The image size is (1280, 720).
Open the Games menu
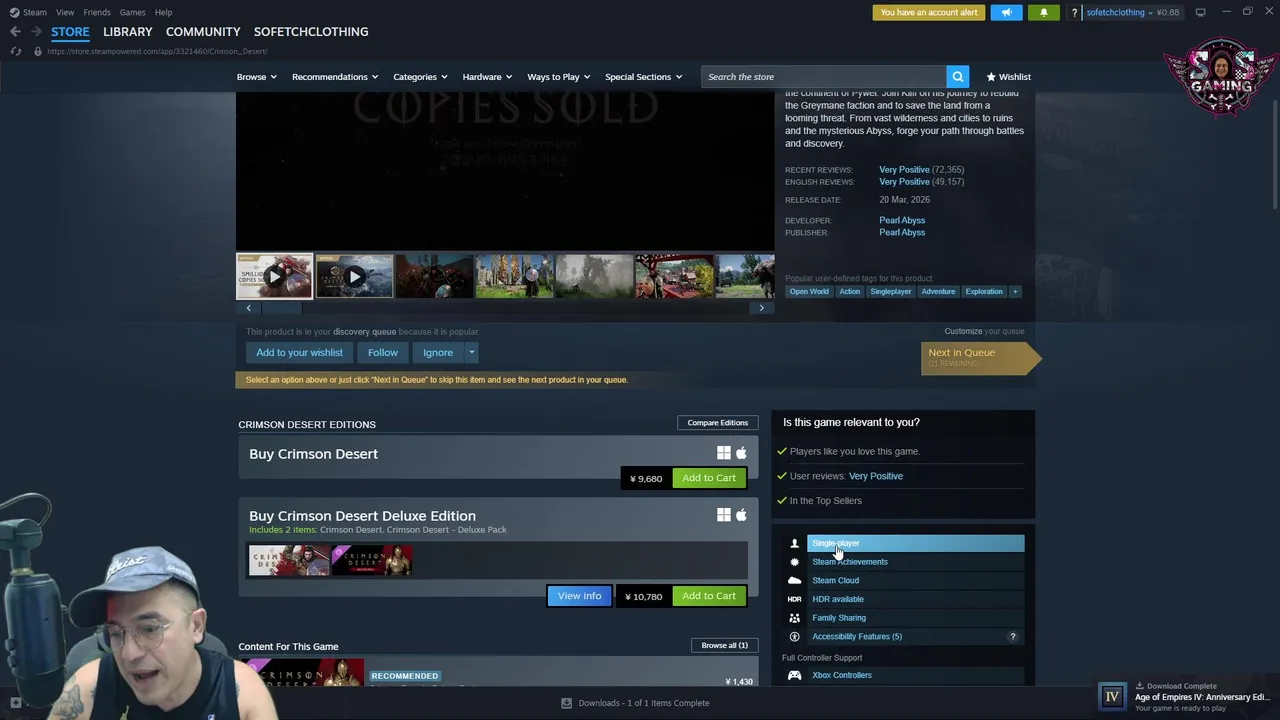tap(132, 12)
